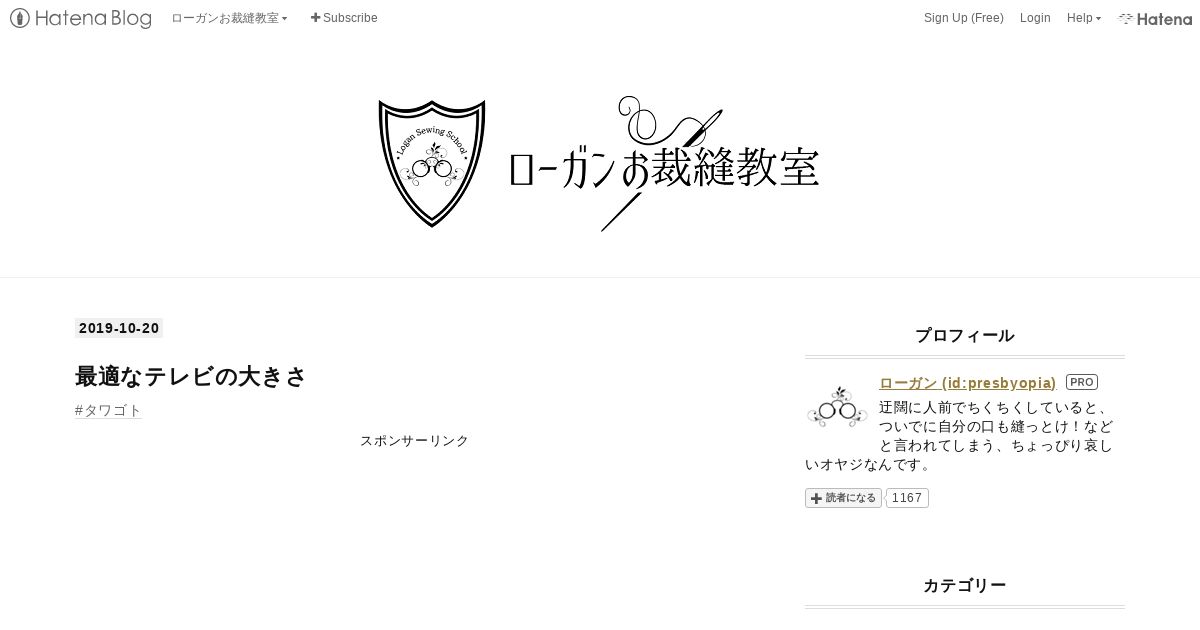This screenshot has height=630, width=1200.
Task: Click the プロフィール sidebar heading
Action: point(964,335)
